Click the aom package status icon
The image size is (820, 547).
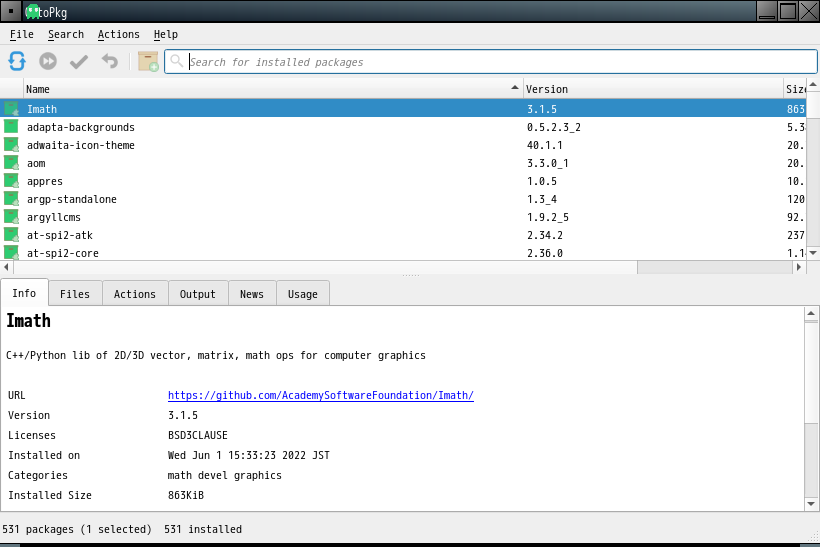pyautogui.click(x=12, y=163)
